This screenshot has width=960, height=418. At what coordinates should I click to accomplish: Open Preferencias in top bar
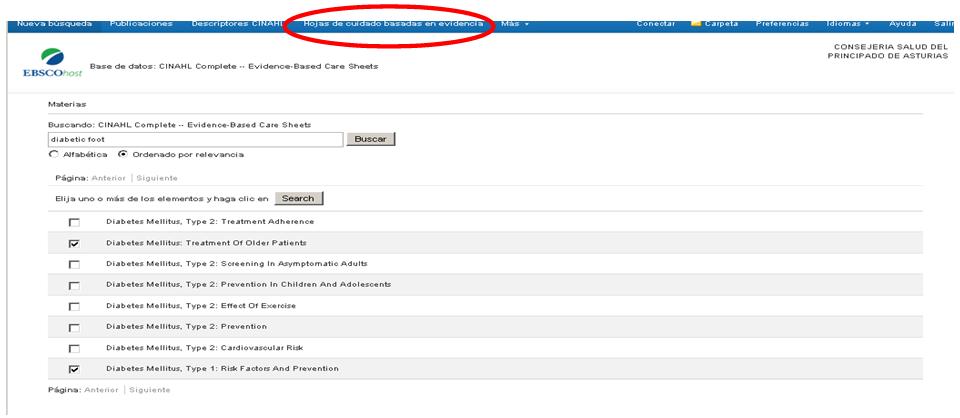[x=783, y=23]
